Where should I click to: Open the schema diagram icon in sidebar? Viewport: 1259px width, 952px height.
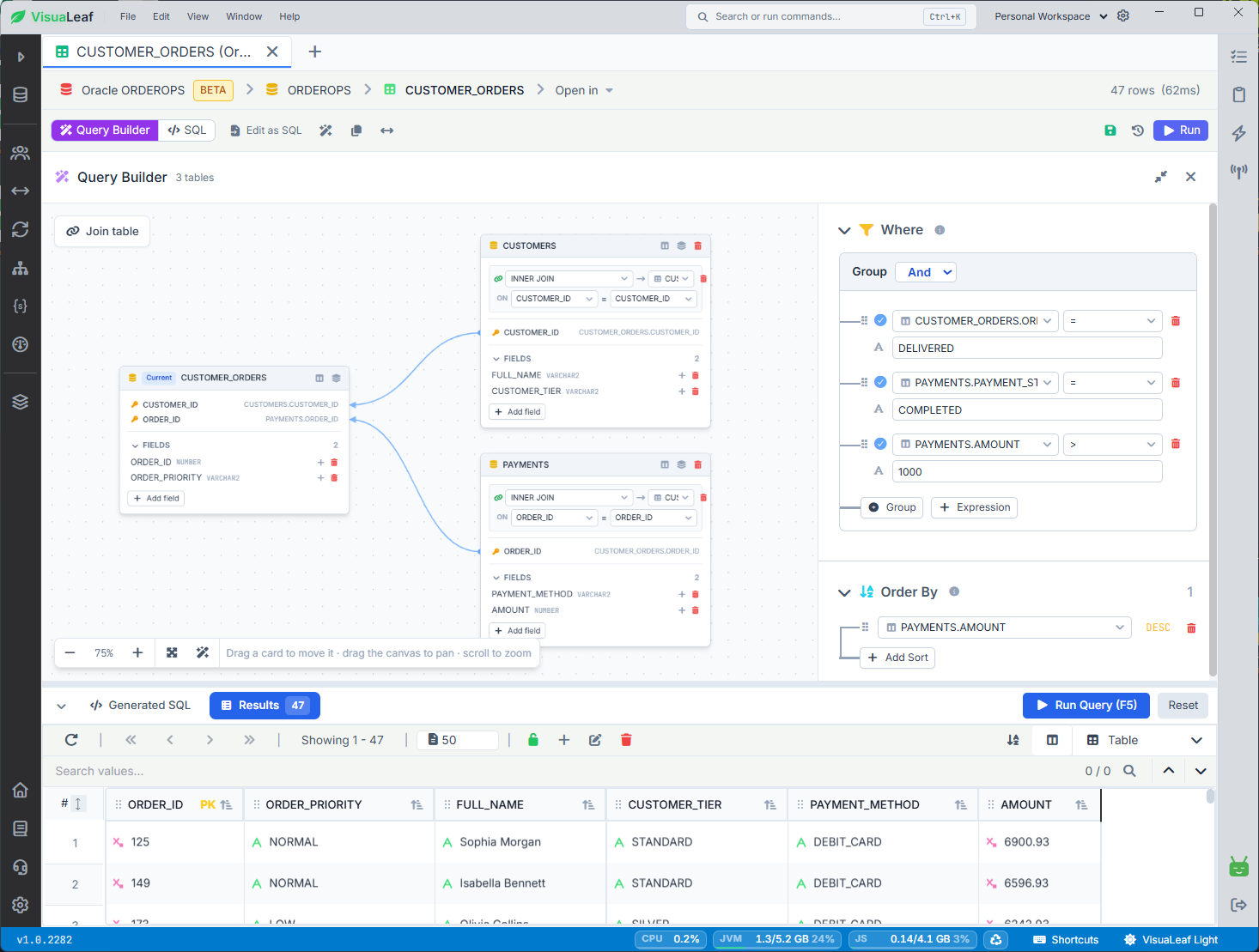tap(21, 268)
